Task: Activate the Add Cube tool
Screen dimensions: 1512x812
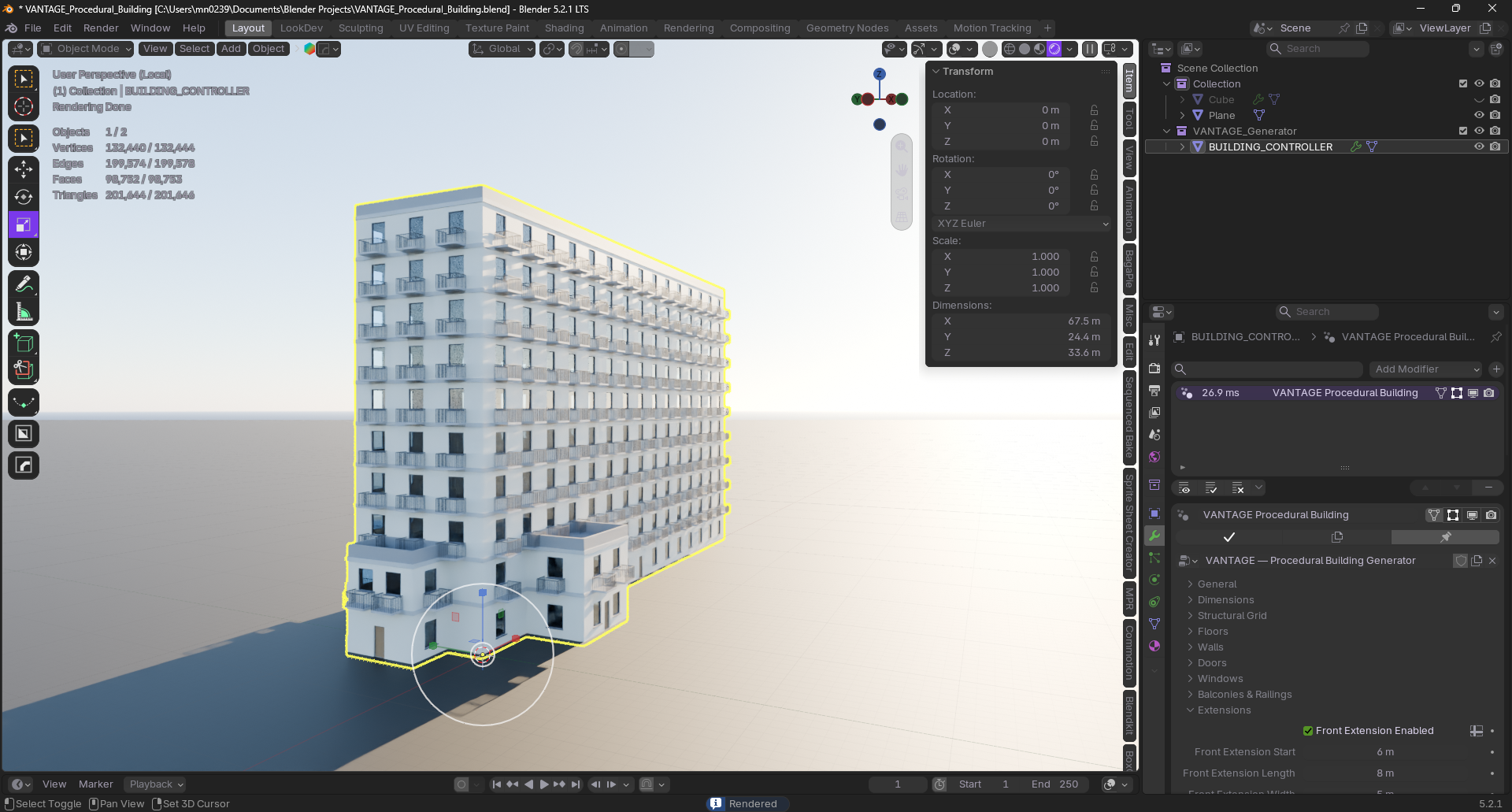Action: [x=24, y=343]
